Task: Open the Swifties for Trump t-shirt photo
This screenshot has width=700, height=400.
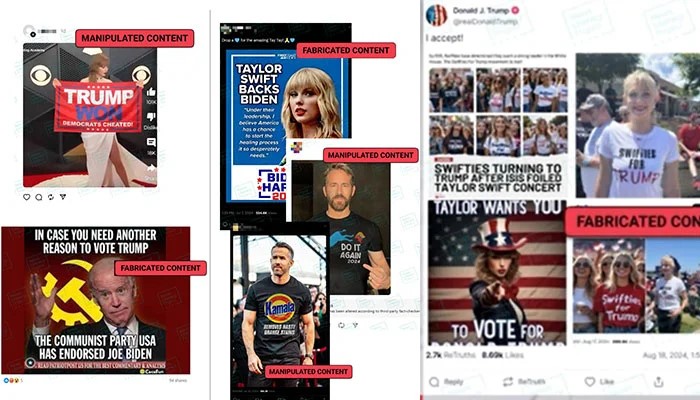Action: click(638, 125)
